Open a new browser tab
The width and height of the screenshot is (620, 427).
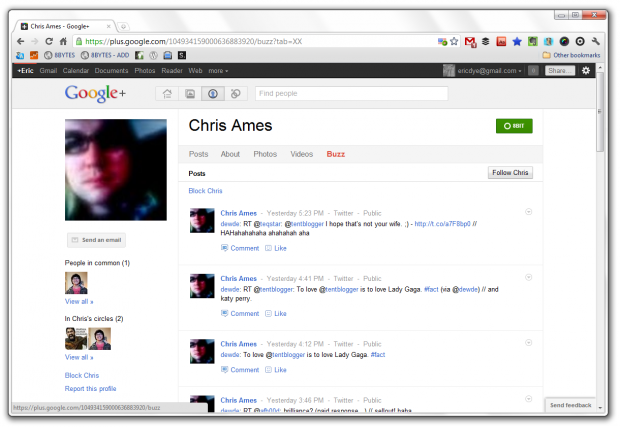123,26
